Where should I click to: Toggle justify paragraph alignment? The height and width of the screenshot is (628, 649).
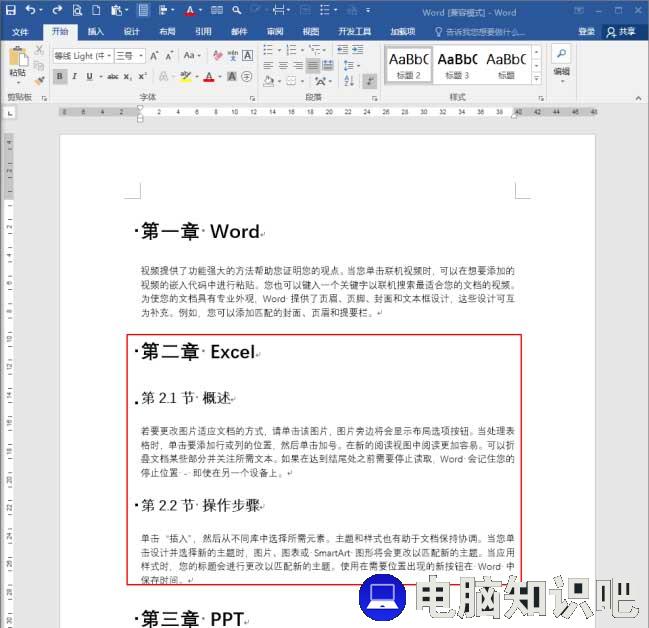coord(313,65)
